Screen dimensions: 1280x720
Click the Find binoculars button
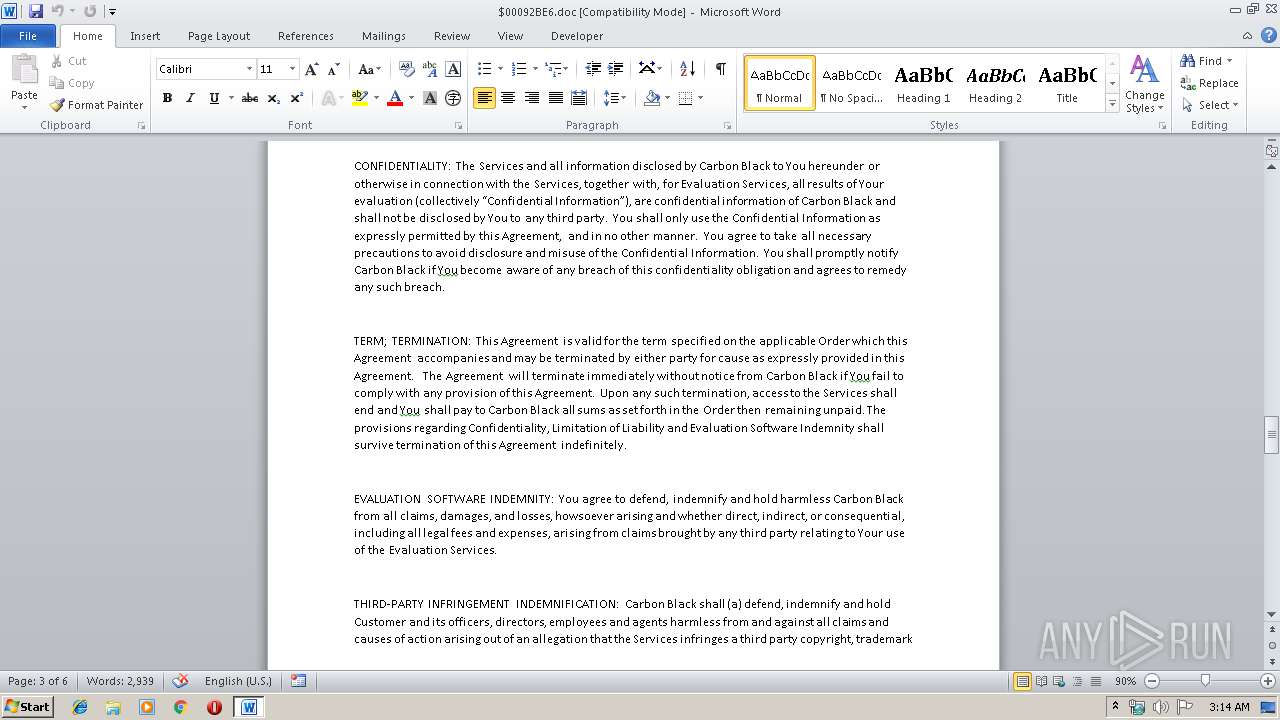click(x=1203, y=61)
